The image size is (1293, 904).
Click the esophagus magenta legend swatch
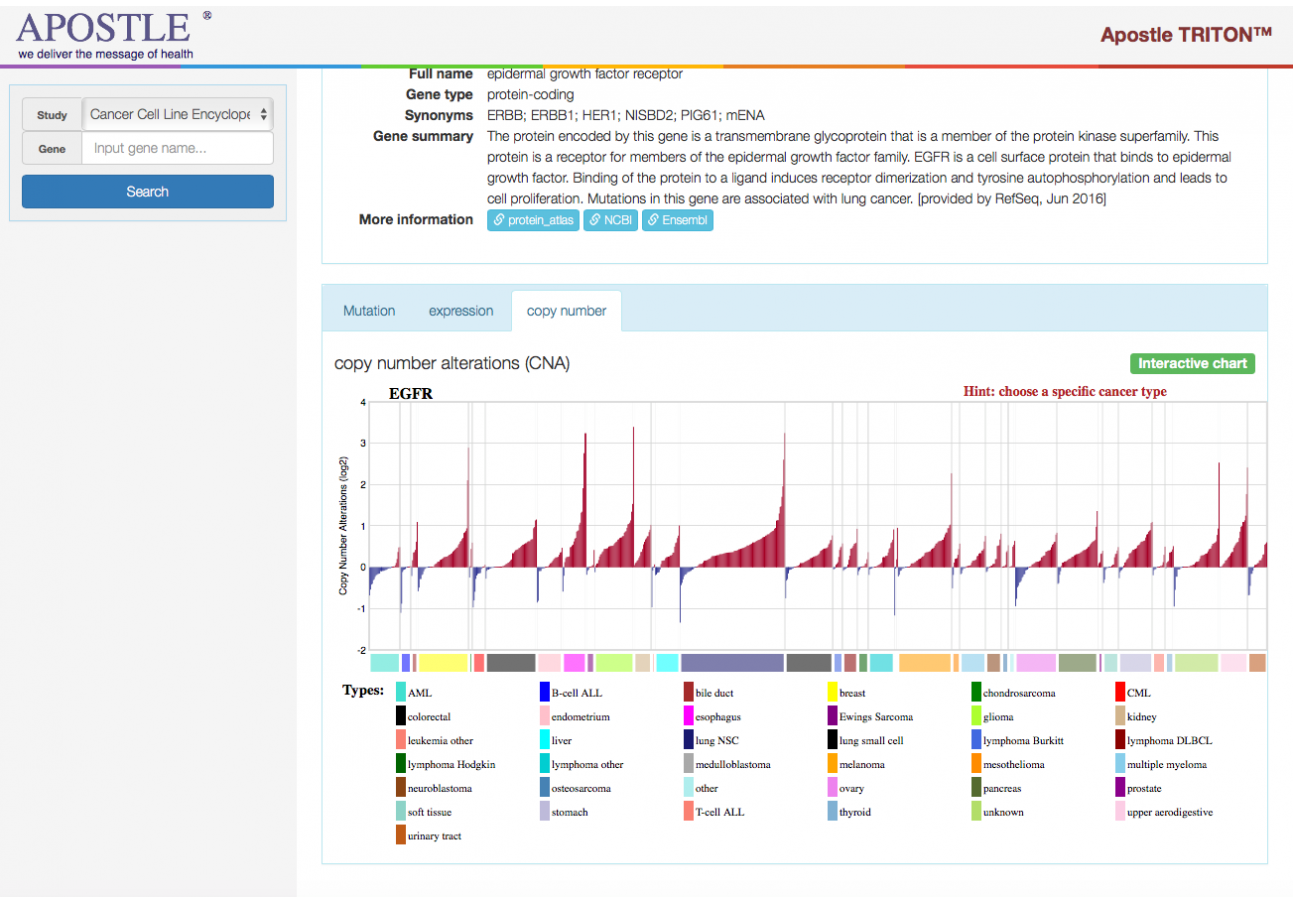(x=689, y=716)
